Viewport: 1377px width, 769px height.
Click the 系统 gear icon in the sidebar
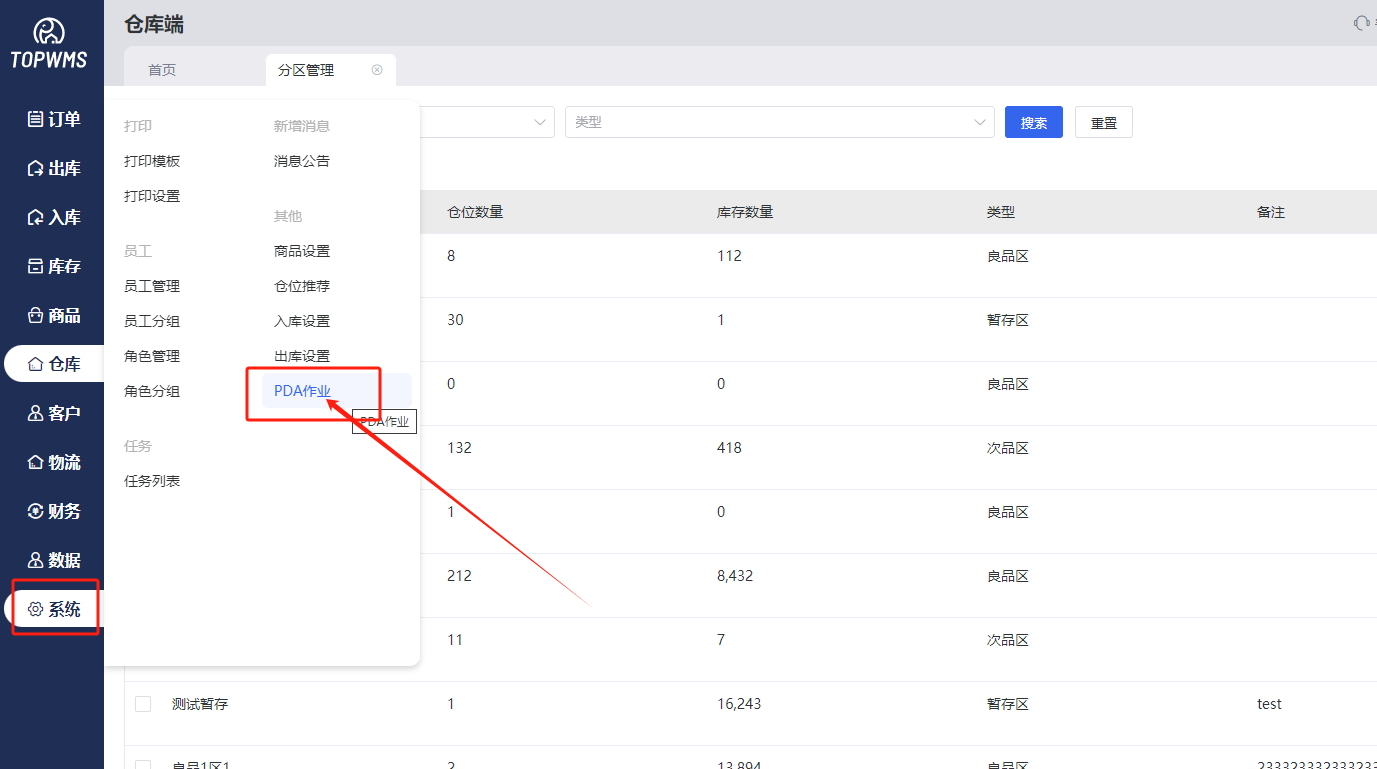coord(36,609)
